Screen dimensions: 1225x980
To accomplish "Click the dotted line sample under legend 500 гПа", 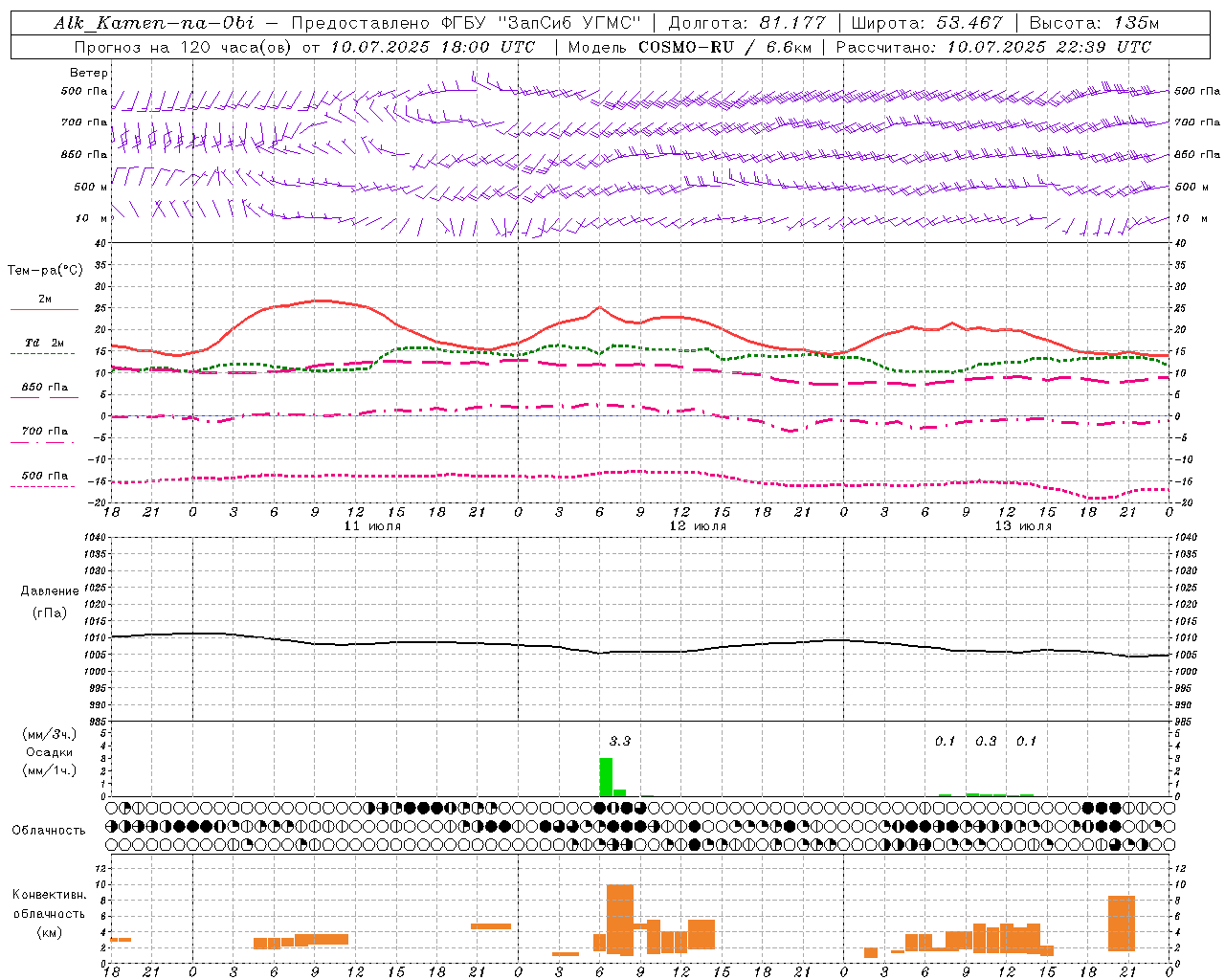I will tap(43, 486).
